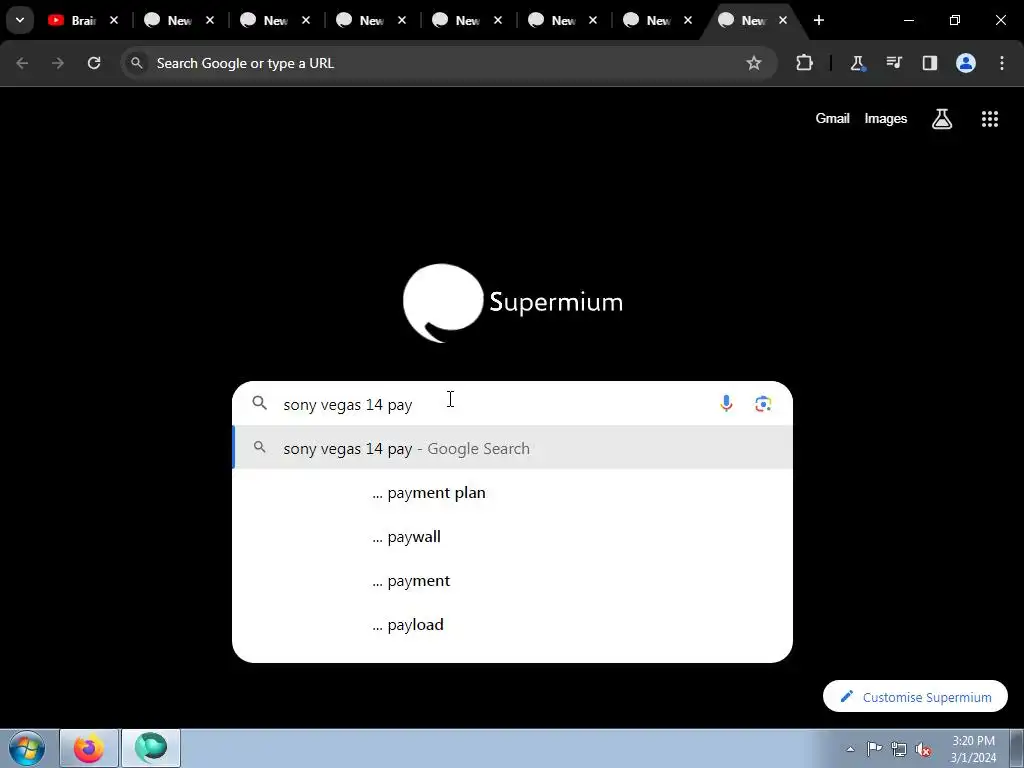Click Customise Supermium button
Screen dimensions: 1024x768
click(x=915, y=697)
